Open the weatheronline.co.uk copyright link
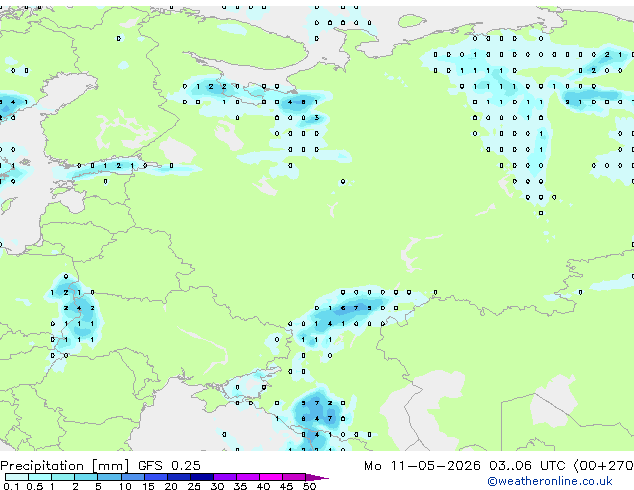Screen dimensions: 634x490 [550, 481]
